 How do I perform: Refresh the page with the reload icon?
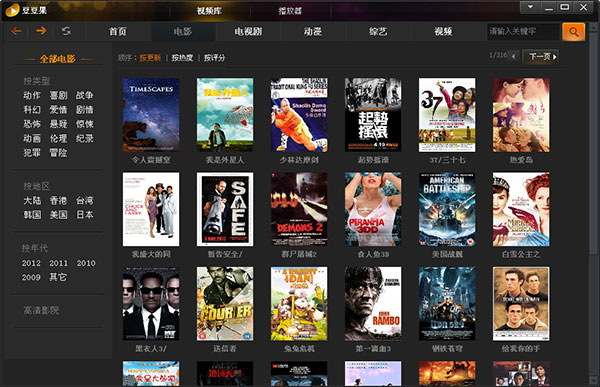click(x=67, y=31)
